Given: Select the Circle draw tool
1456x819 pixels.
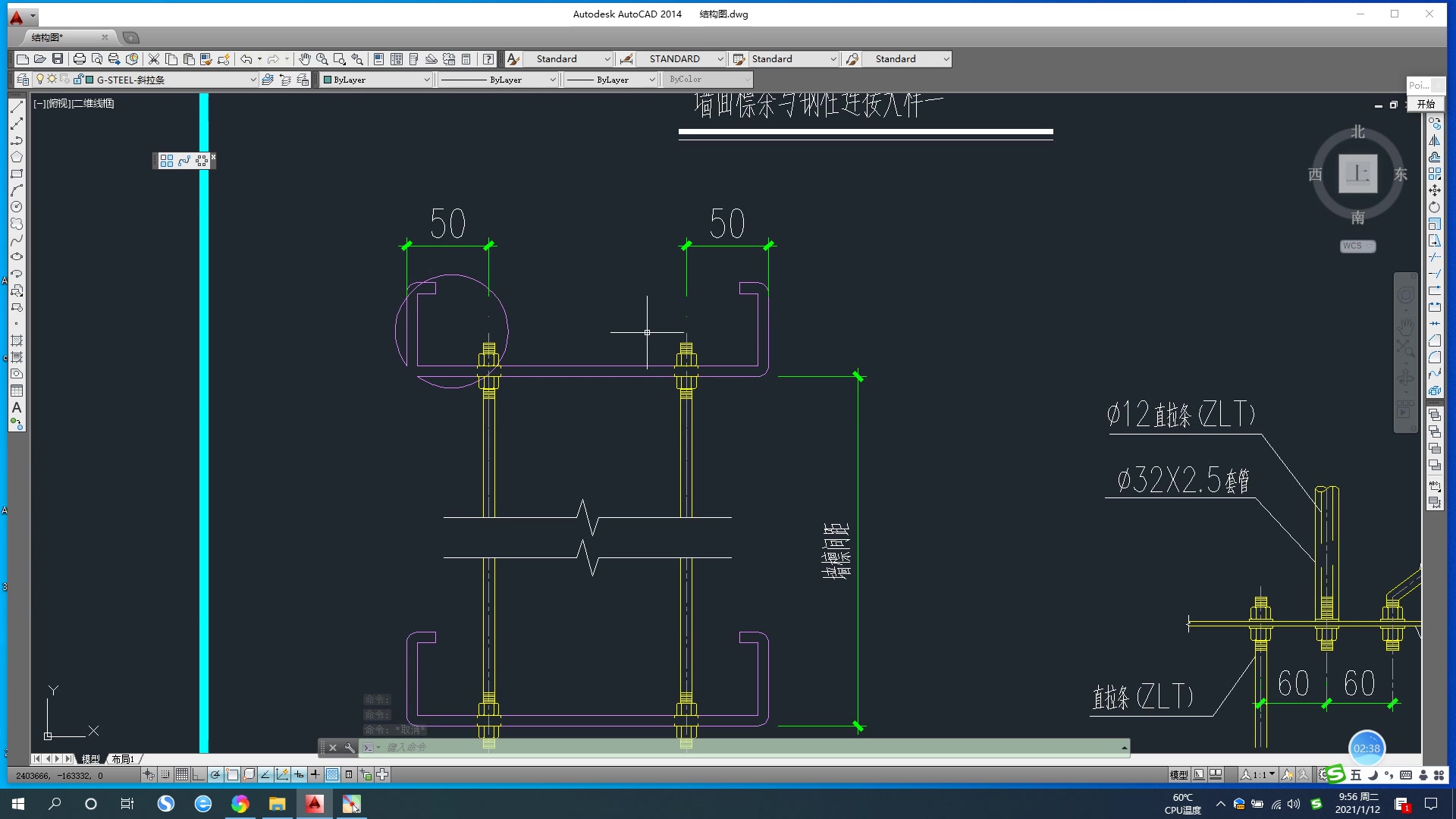Looking at the screenshot, I should [17, 206].
